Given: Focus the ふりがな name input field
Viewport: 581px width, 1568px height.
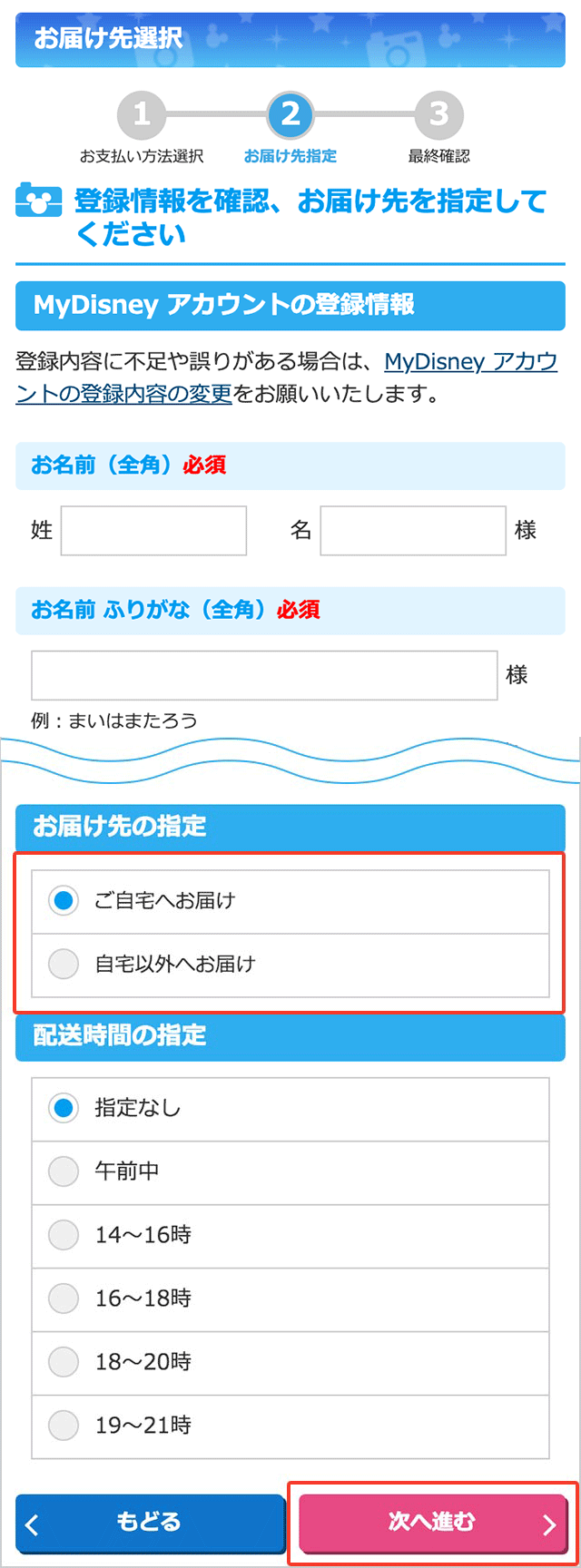Looking at the screenshot, I should click(264, 675).
